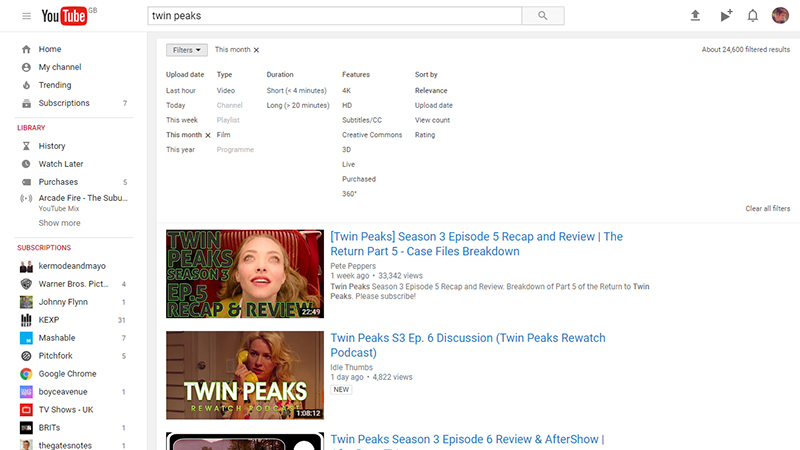Enable the 4K feature filter
This screenshot has height=450, width=800.
click(346, 90)
